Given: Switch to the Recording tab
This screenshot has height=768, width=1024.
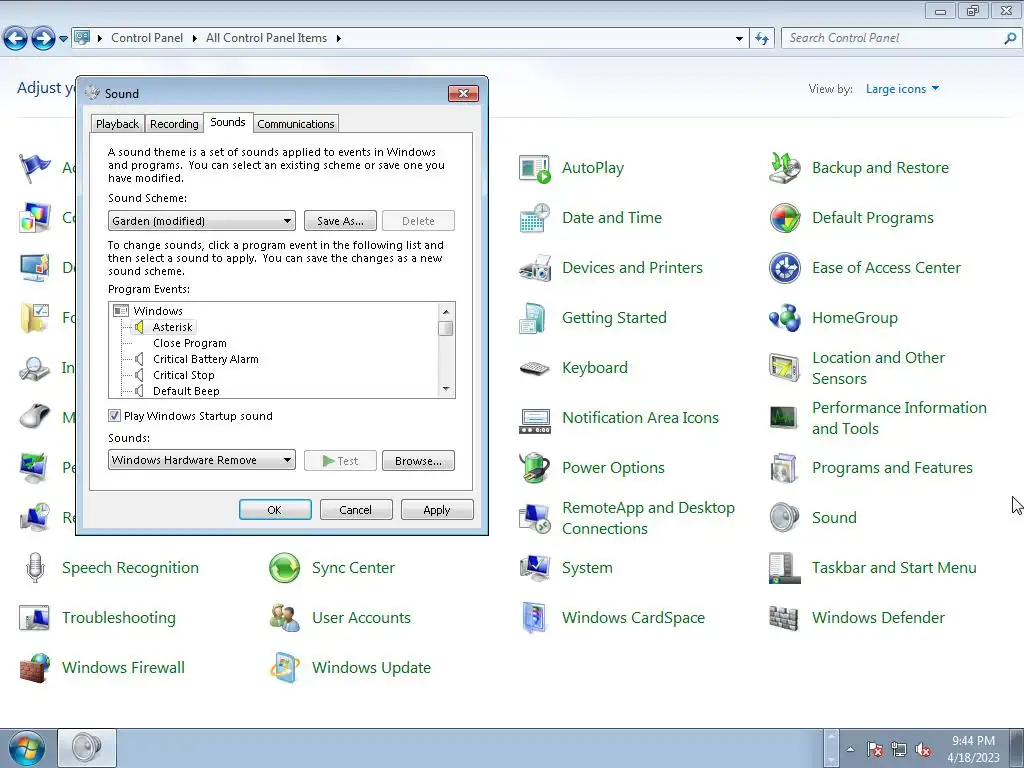Looking at the screenshot, I should point(174,124).
